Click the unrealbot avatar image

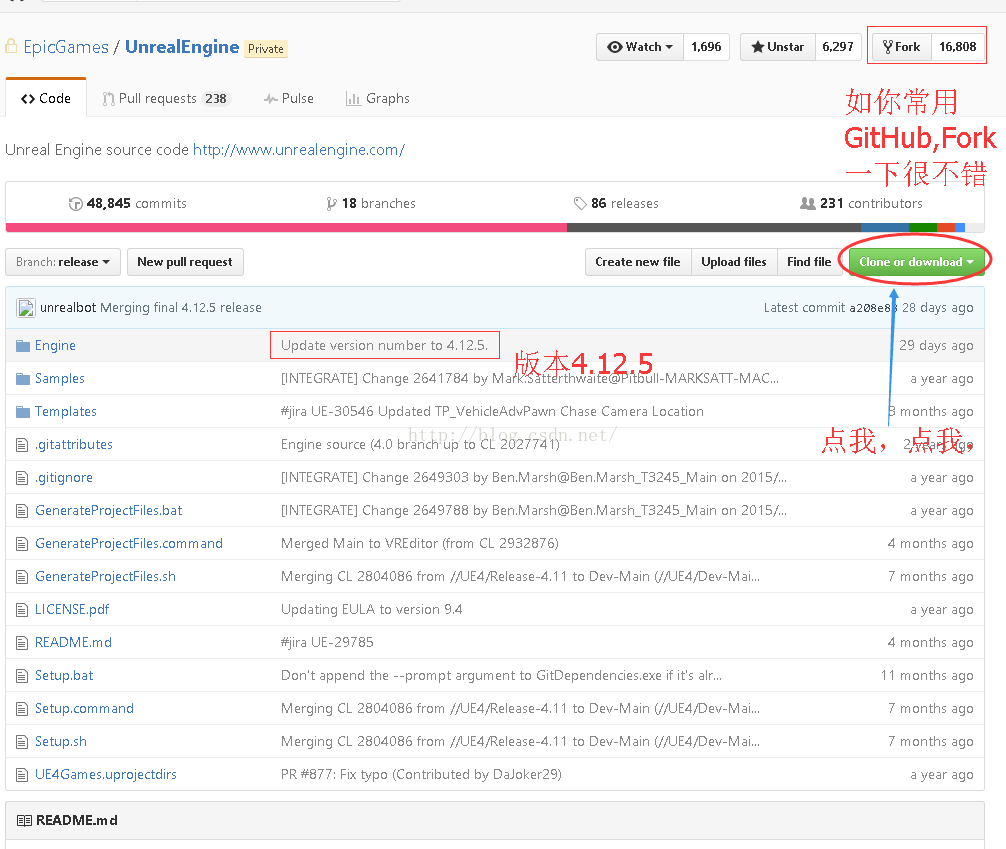[x=26, y=308]
